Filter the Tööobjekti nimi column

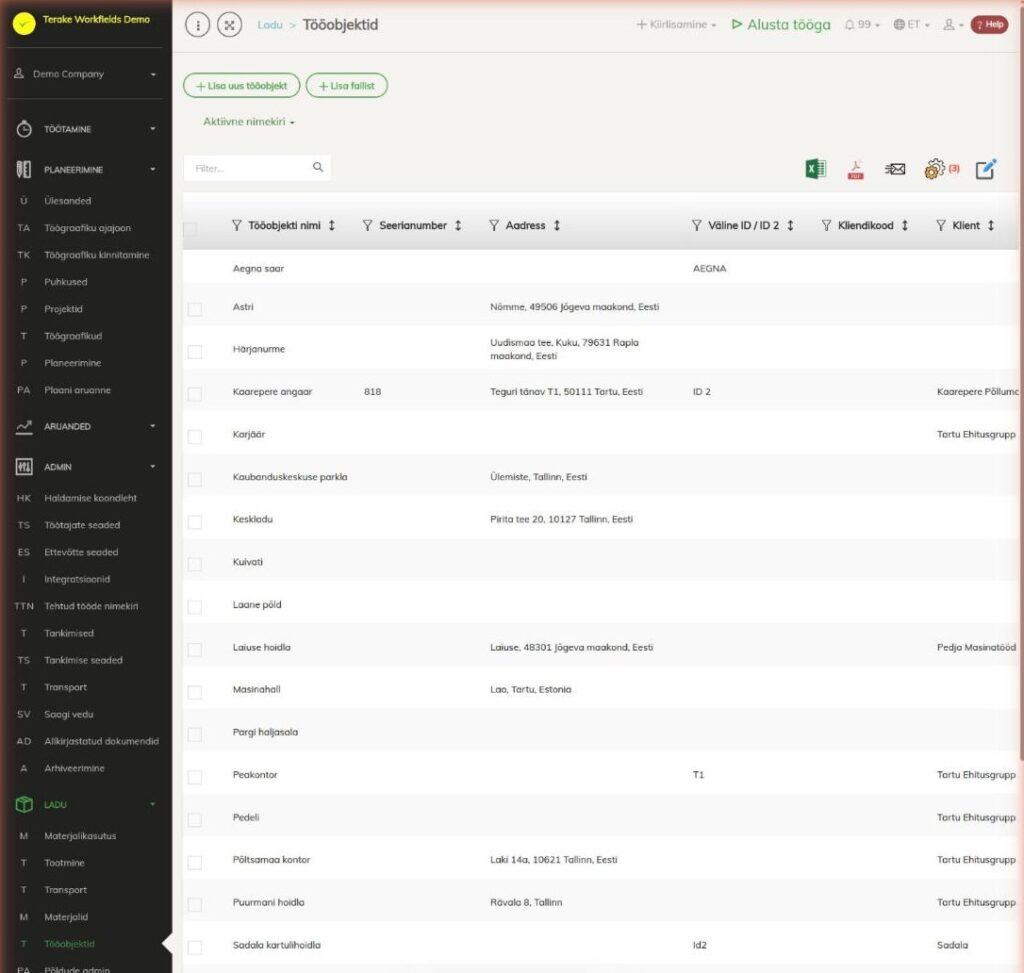236,225
